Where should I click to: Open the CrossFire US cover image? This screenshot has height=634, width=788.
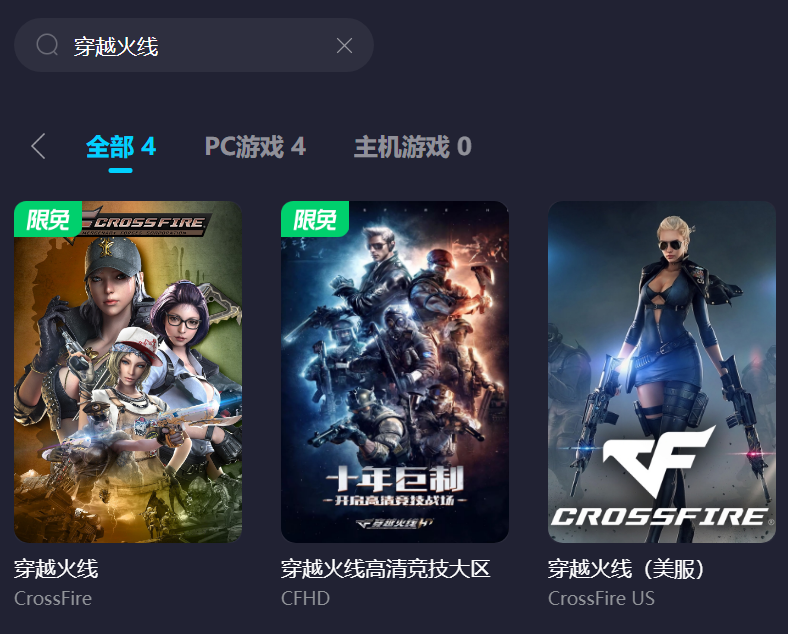(662, 372)
